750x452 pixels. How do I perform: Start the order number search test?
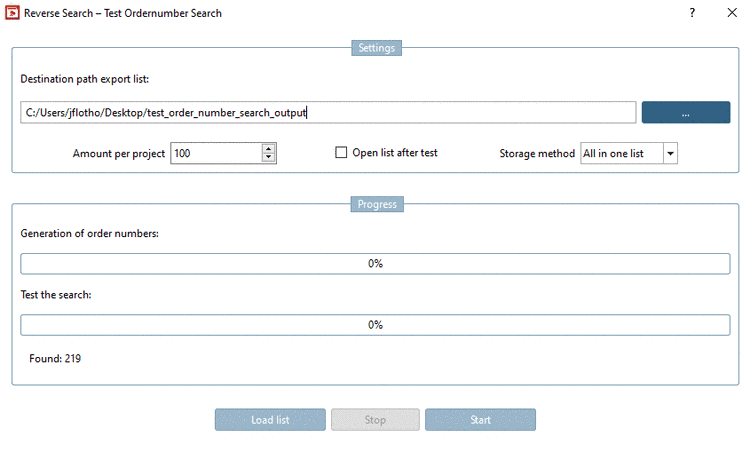coord(480,420)
